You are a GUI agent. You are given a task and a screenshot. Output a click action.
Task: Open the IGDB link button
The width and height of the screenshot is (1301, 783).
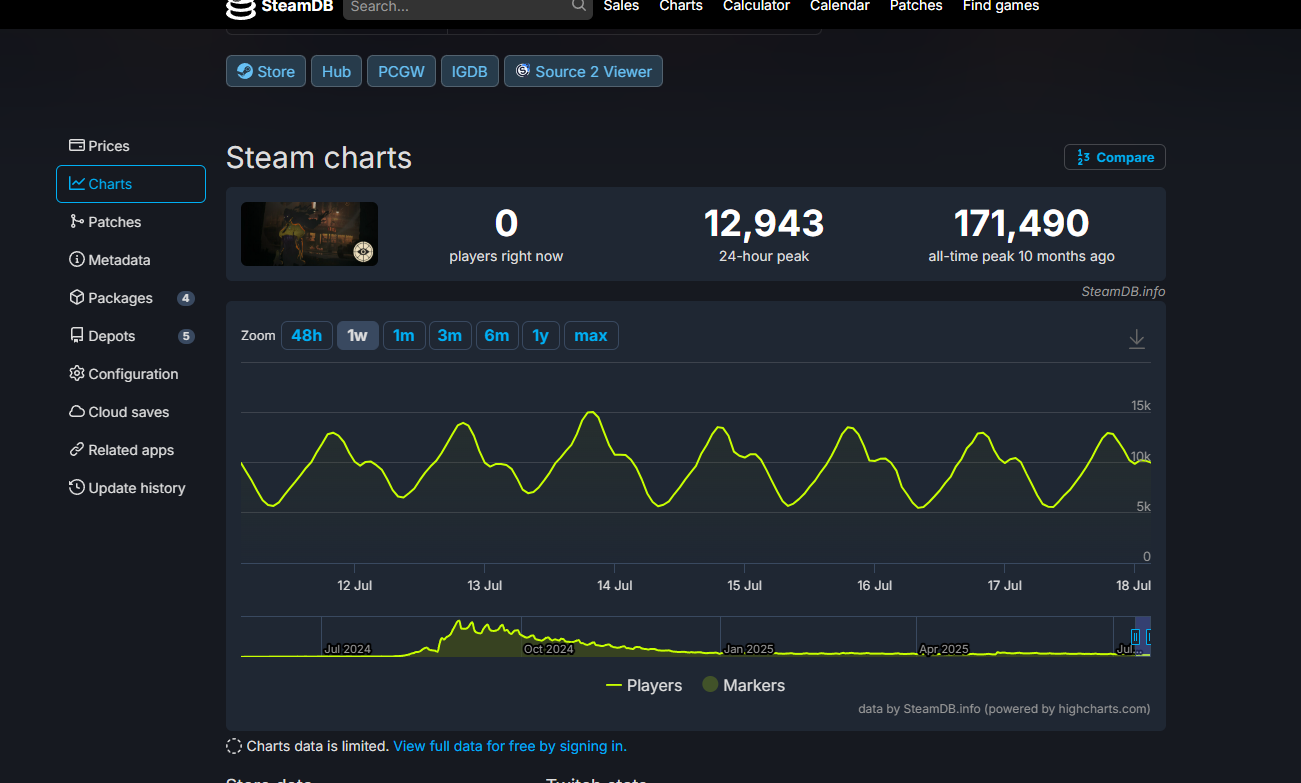(x=469, y=71)
